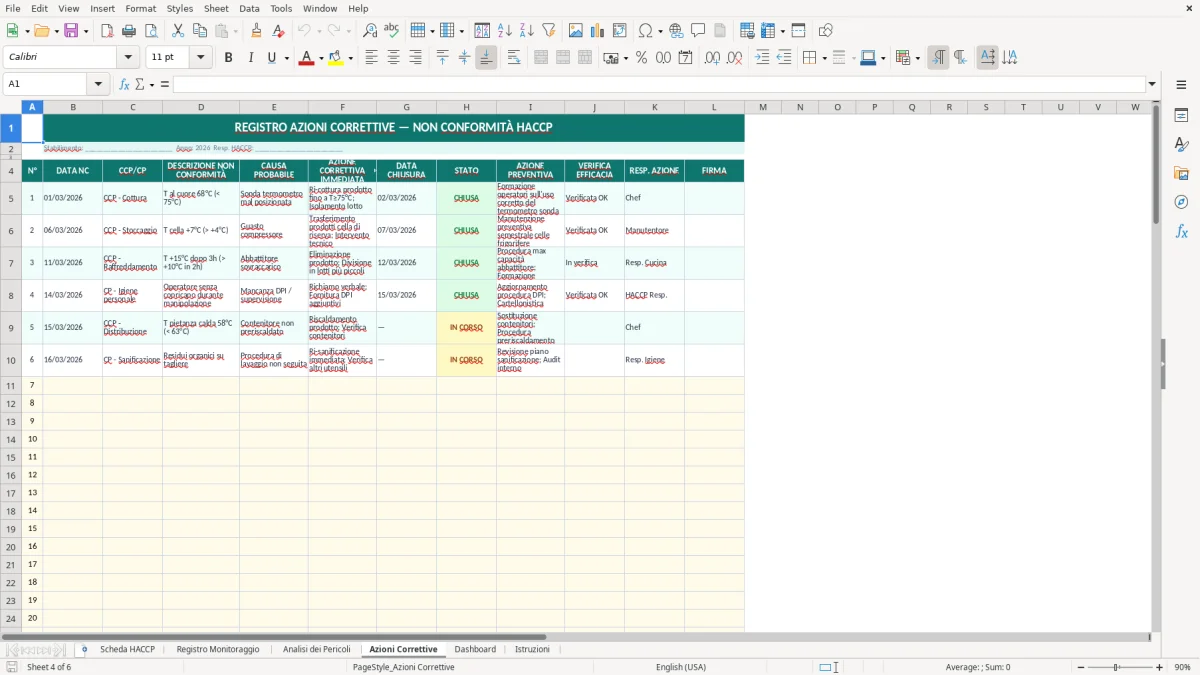Open Sidebar Gallery panel
The width and height of the screenshot is (1200, 675).
1181,174
